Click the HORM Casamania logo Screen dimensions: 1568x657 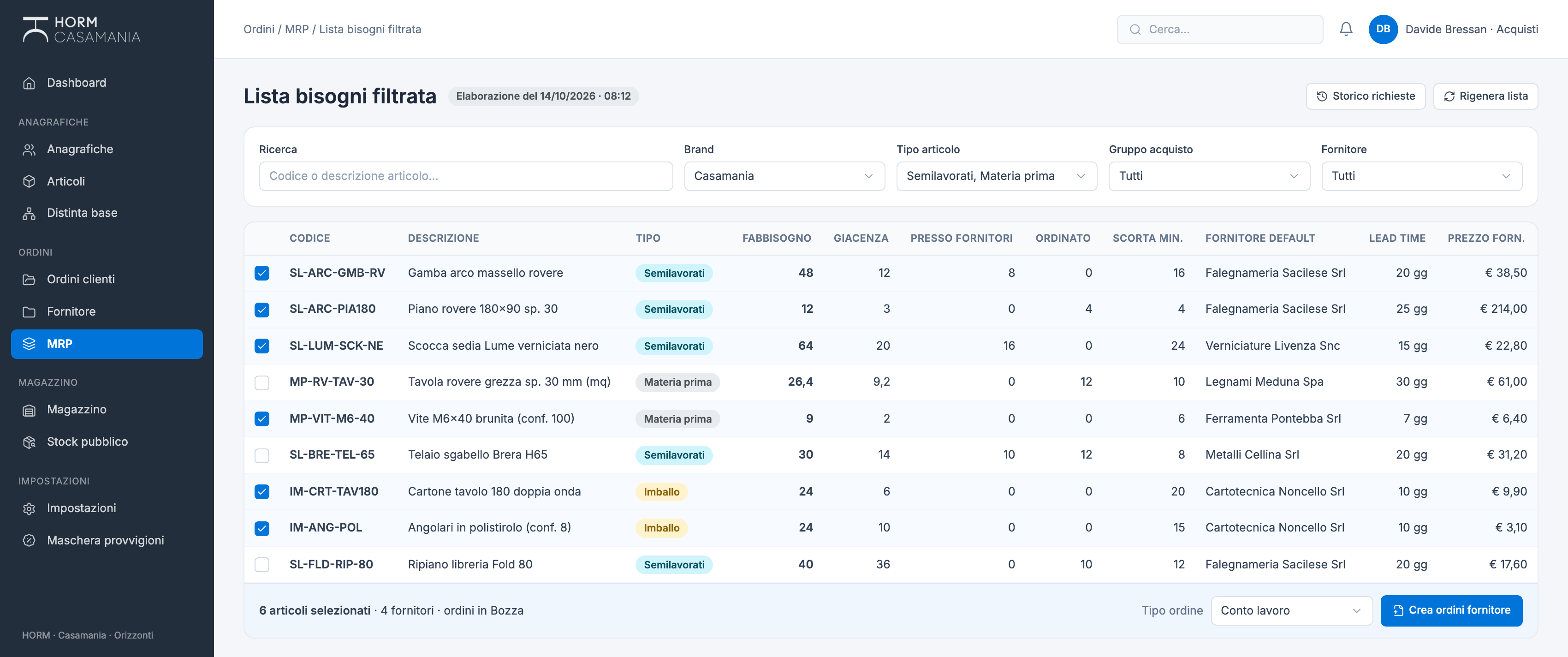pyautogui.click(x=82, y=29)
